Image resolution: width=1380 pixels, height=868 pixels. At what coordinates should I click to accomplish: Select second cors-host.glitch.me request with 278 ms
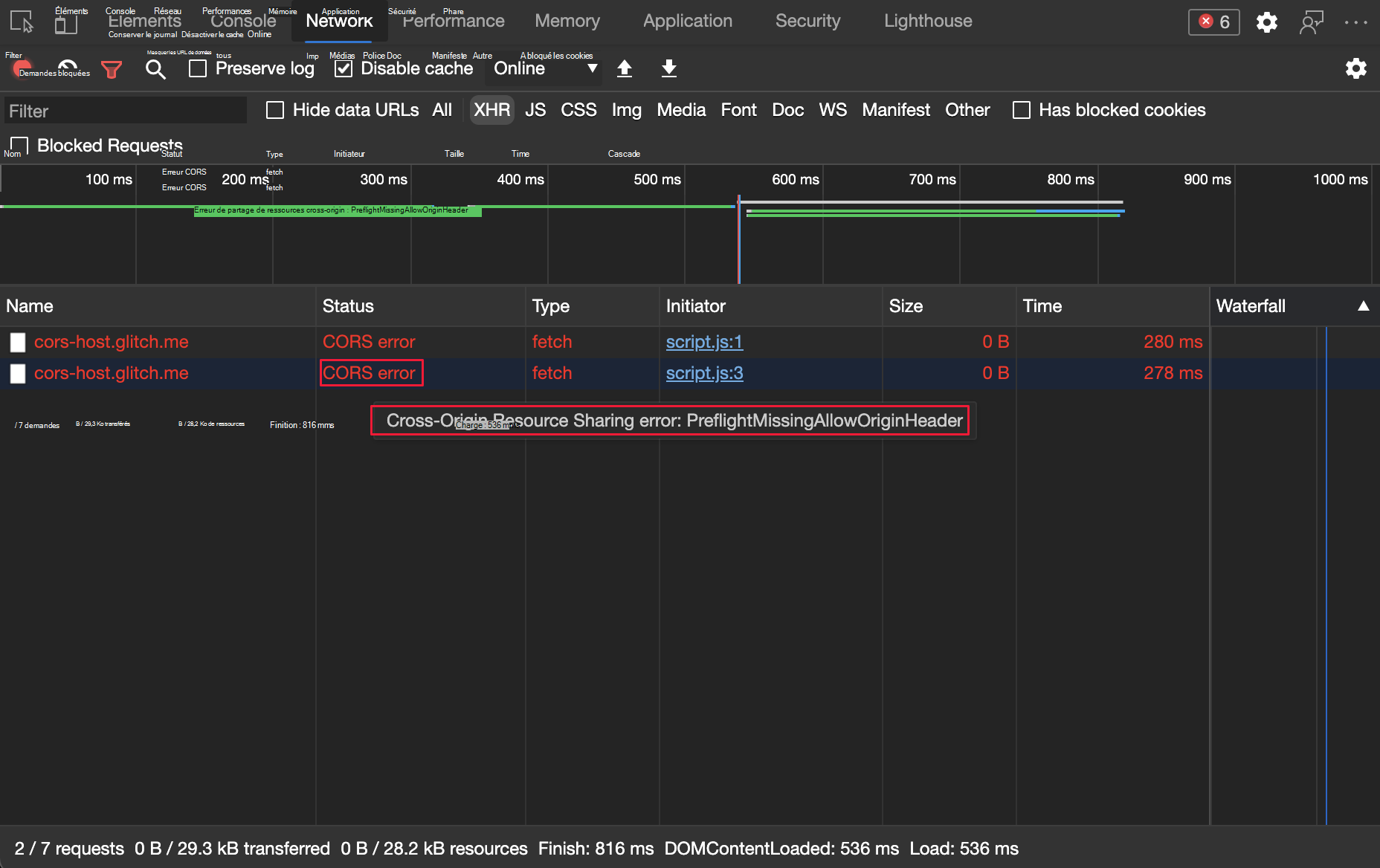(x=111, y=373)
